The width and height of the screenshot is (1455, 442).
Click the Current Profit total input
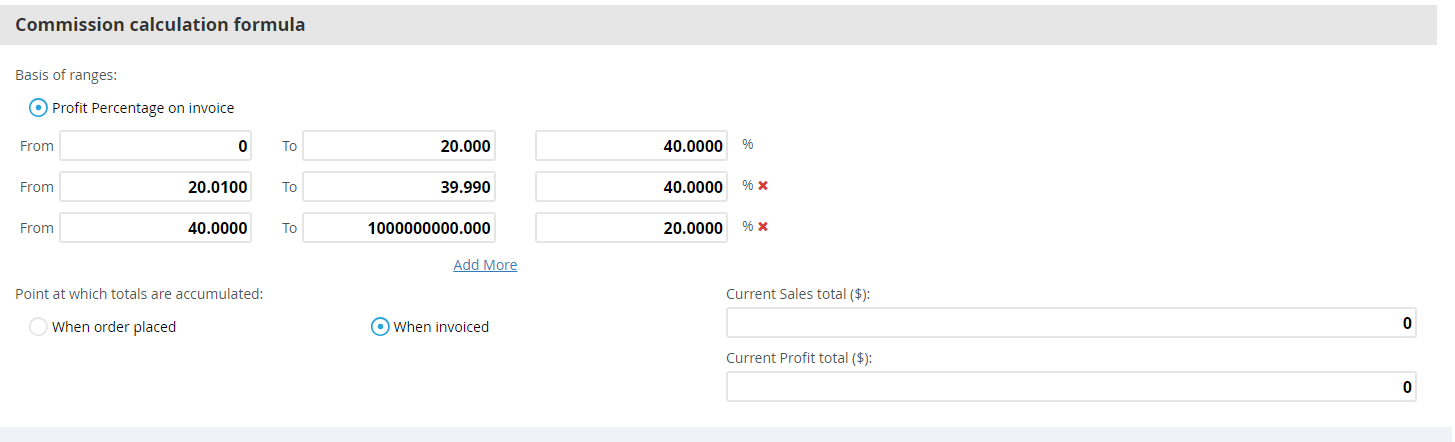pyautogui.click(x=1071, y=387)
